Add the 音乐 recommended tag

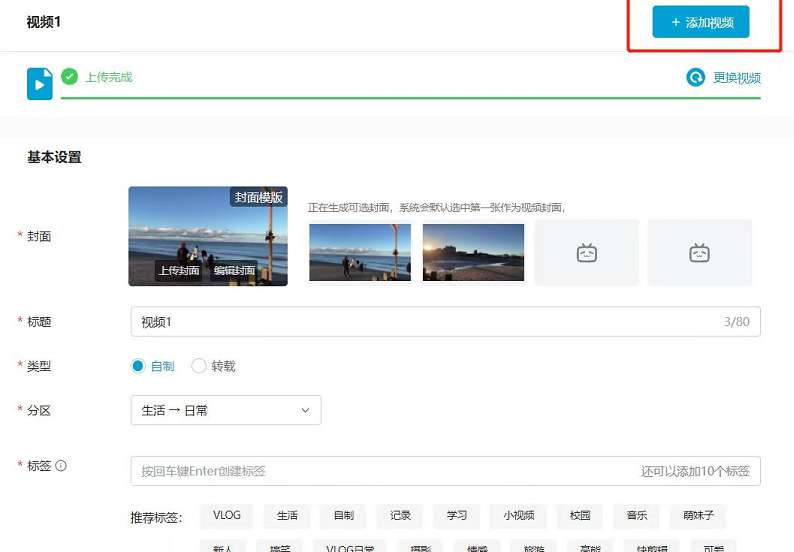pos(637,516)
